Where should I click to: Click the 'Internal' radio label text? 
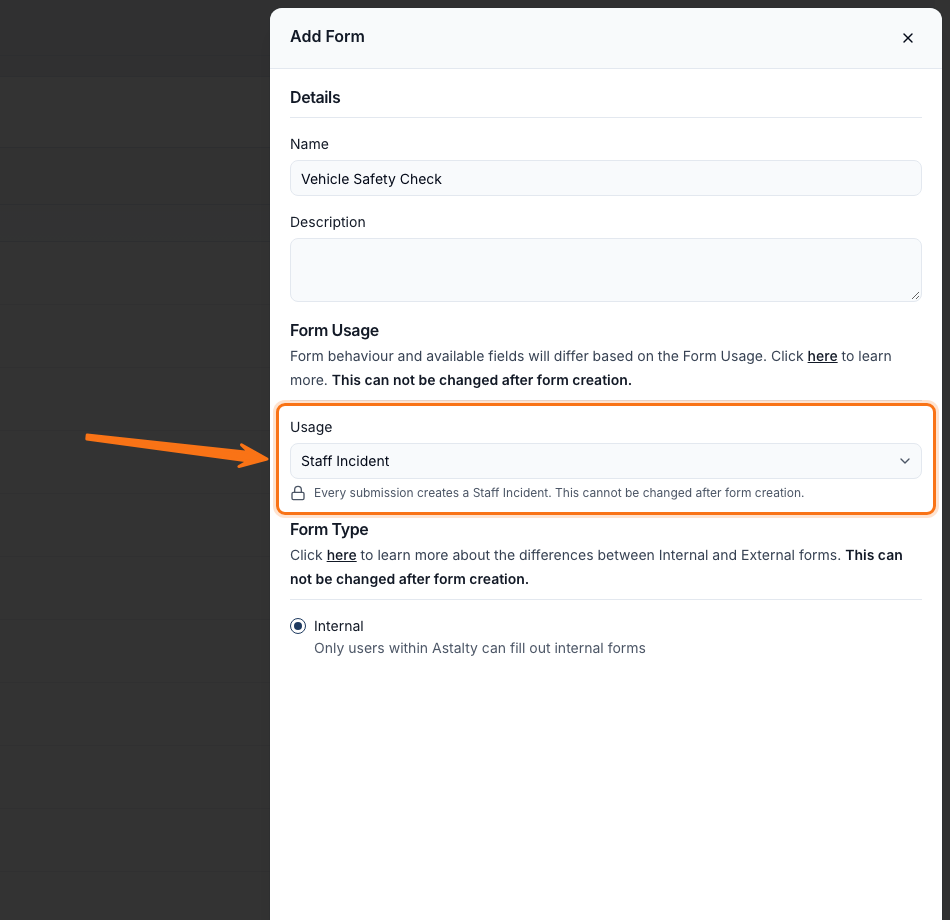tap(339, 626)
